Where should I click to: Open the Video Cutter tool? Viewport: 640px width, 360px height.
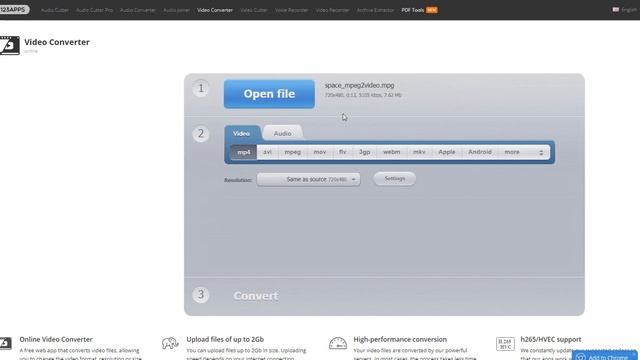point(253,10)
